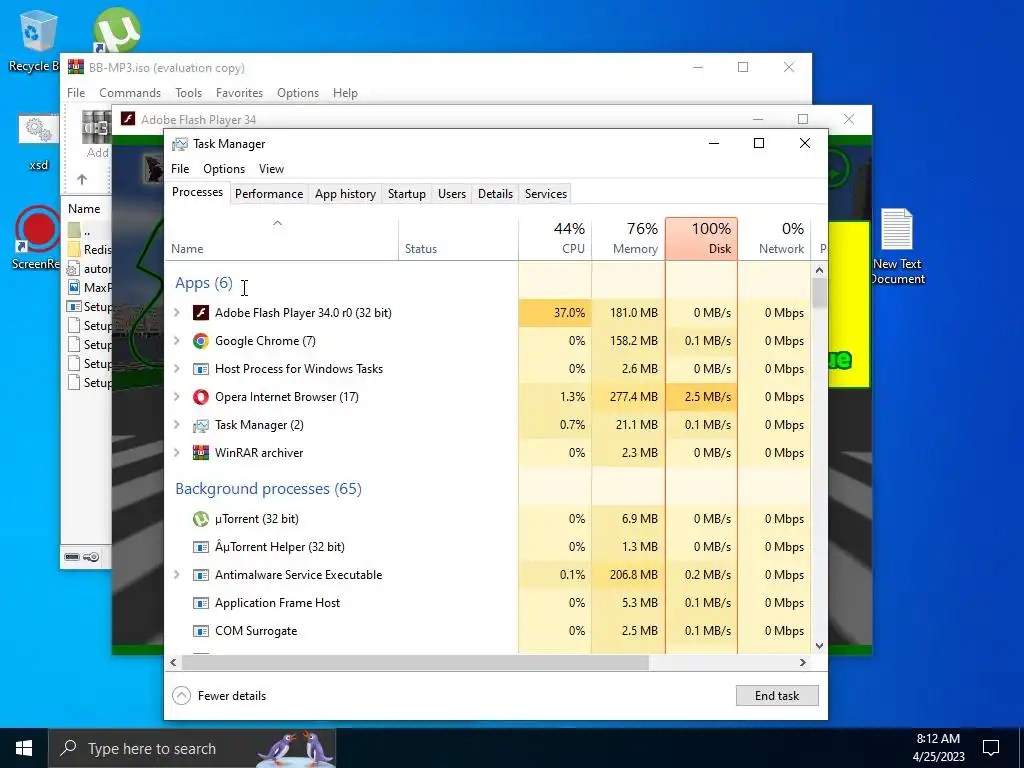Open the Task Manager Options menu
This screenshot has width=1024, height=768.
pyautogui.click(x=224, y=168)
